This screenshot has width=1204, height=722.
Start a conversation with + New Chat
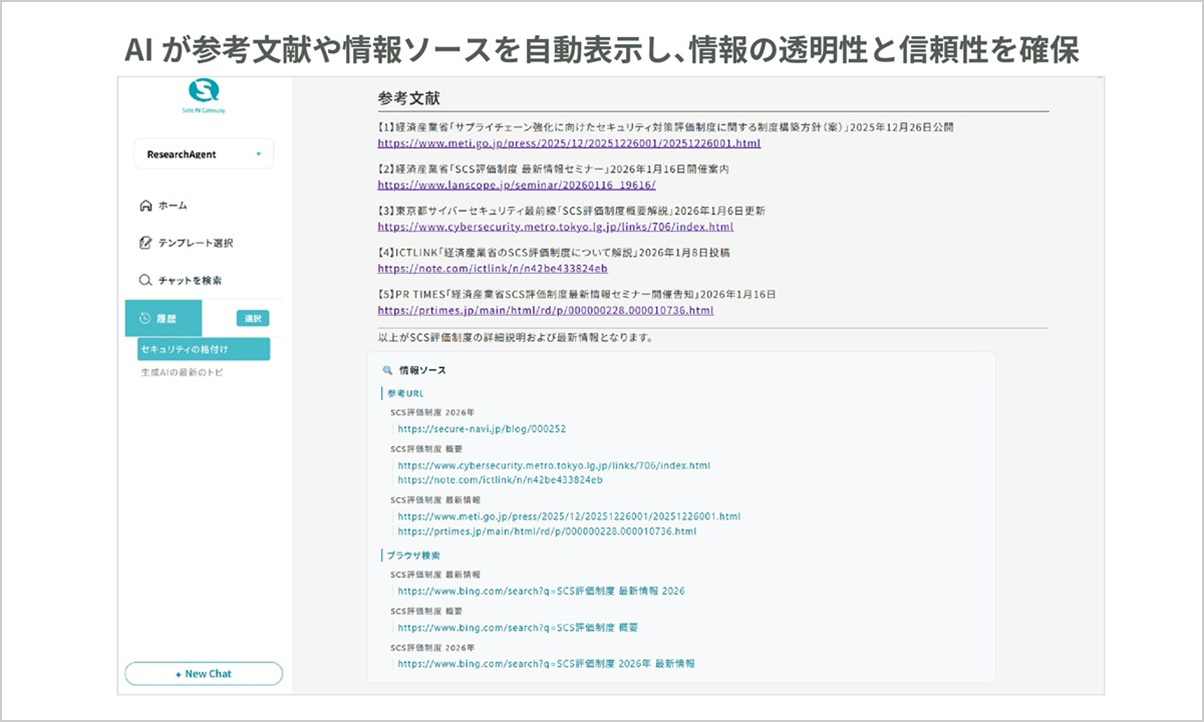(x=203, y=673)
